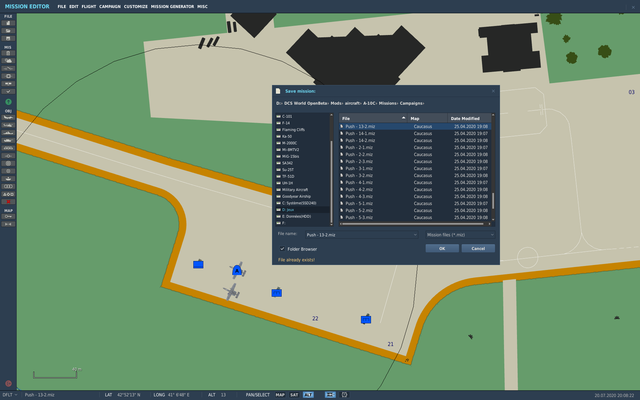Viewport: 640px width, 400px height.
Task: Go to the Missions breadcrumb folder
Action: tap(388, 103)
